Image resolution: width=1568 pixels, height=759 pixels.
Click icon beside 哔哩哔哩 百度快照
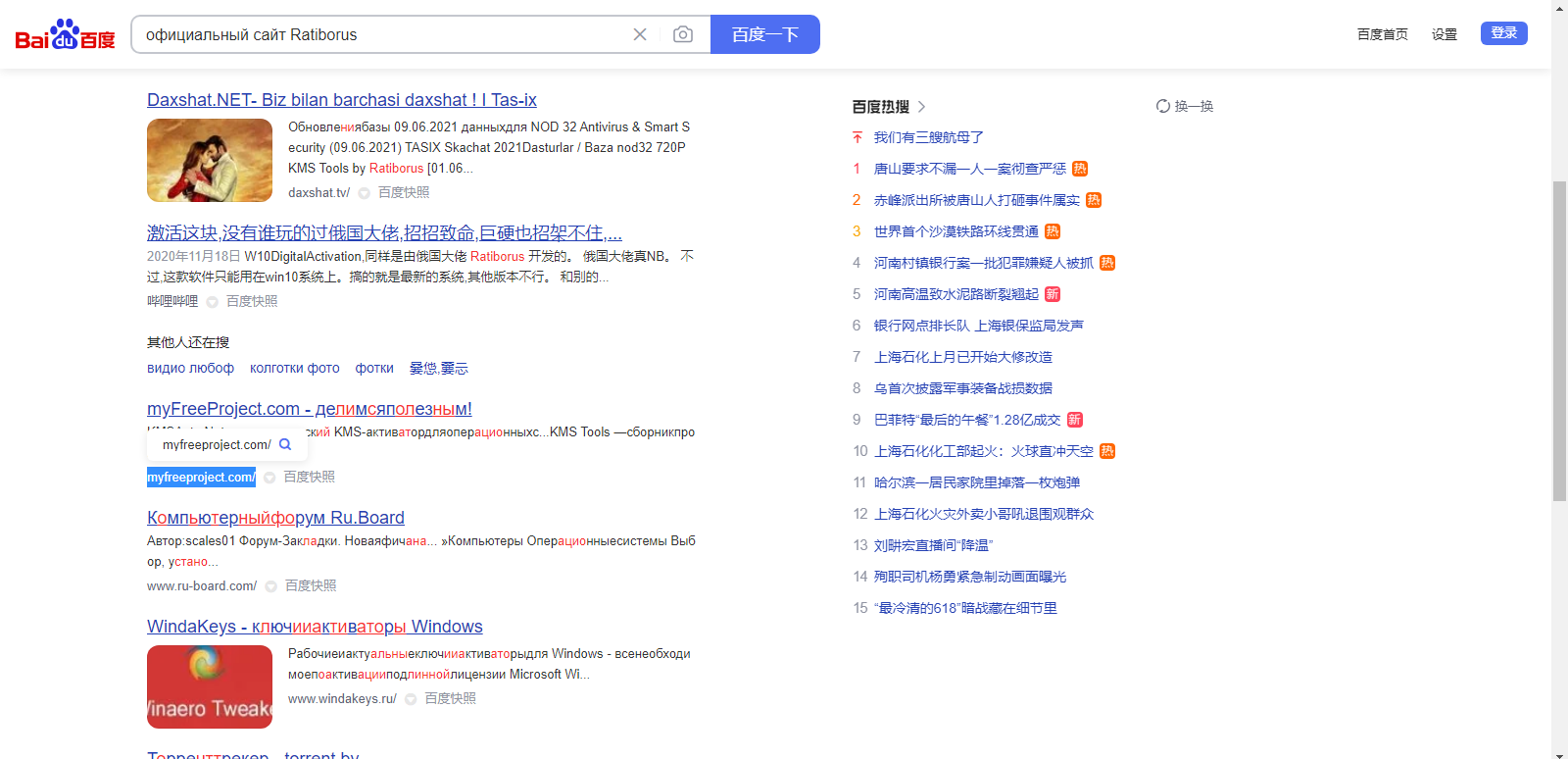click(x=212, y=302)
